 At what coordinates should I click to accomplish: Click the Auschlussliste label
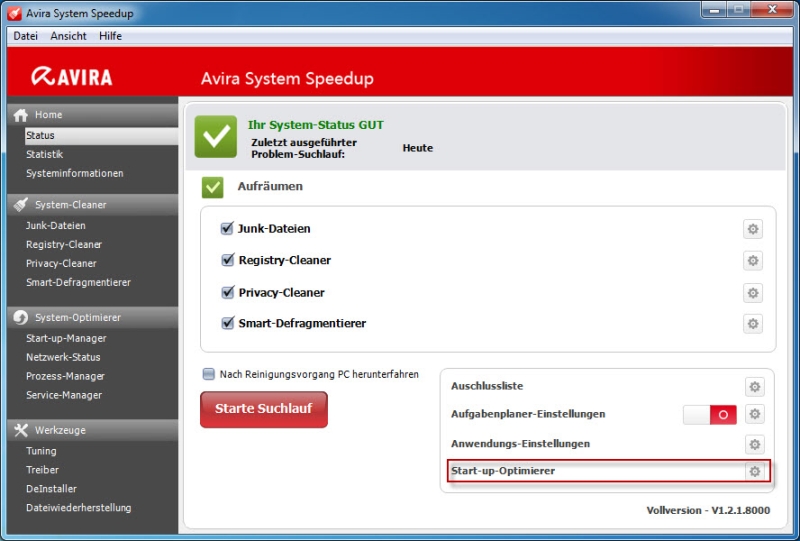pyautogui.click(x=487, y=386)
